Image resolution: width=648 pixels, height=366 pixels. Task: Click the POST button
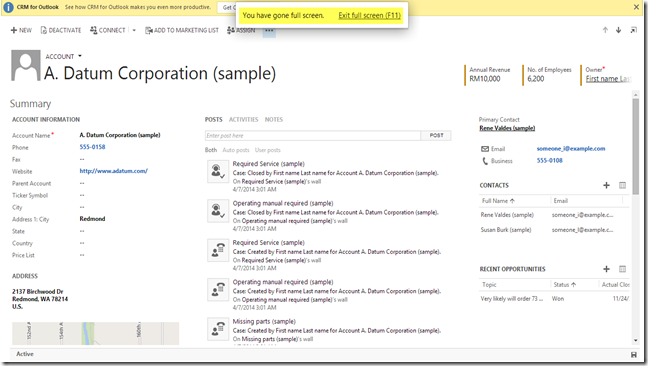pos(436,135)
